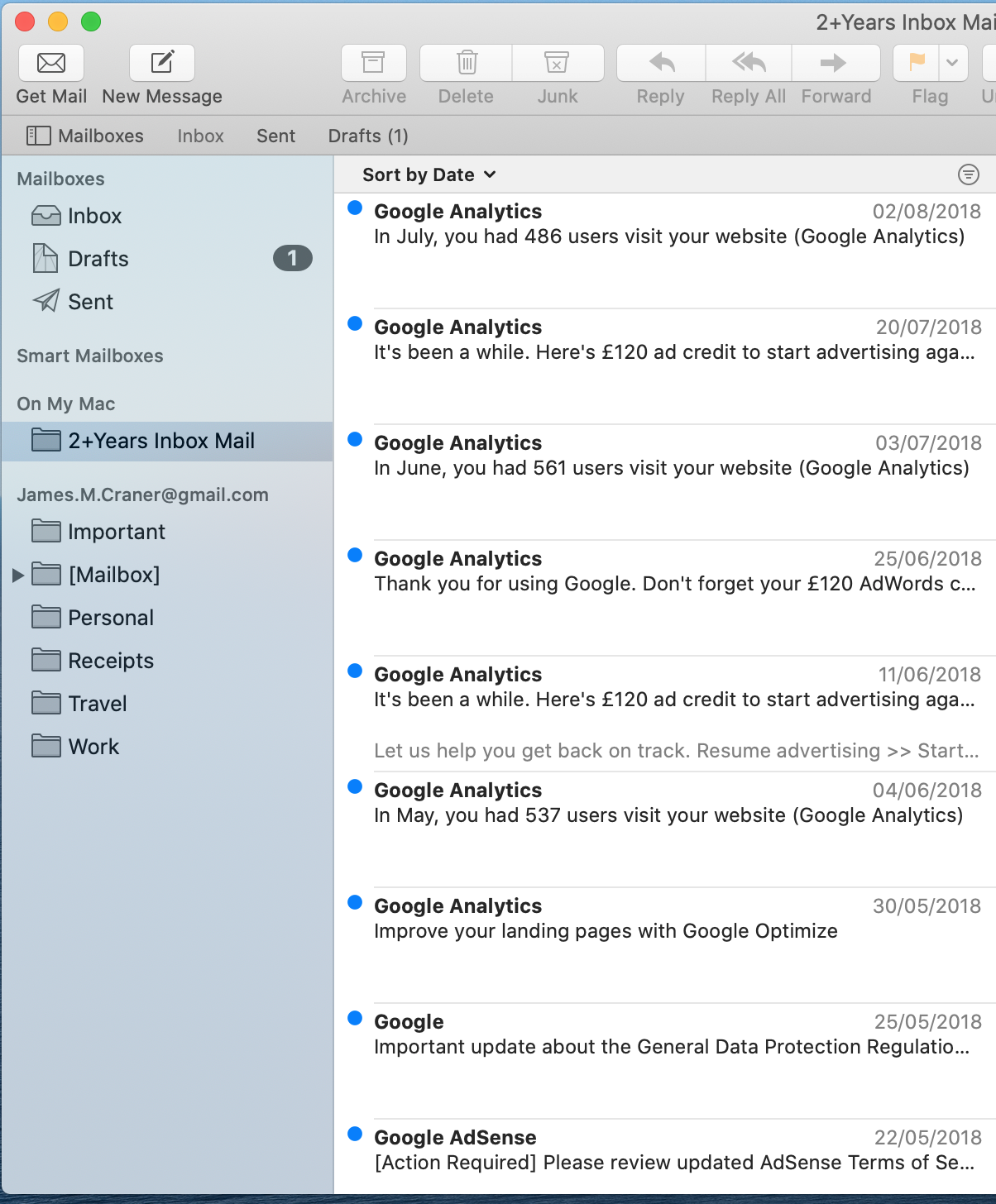Click the Mailboxes section header in sidebar
The image size is (996, 1204).
(x=60, y=179)
